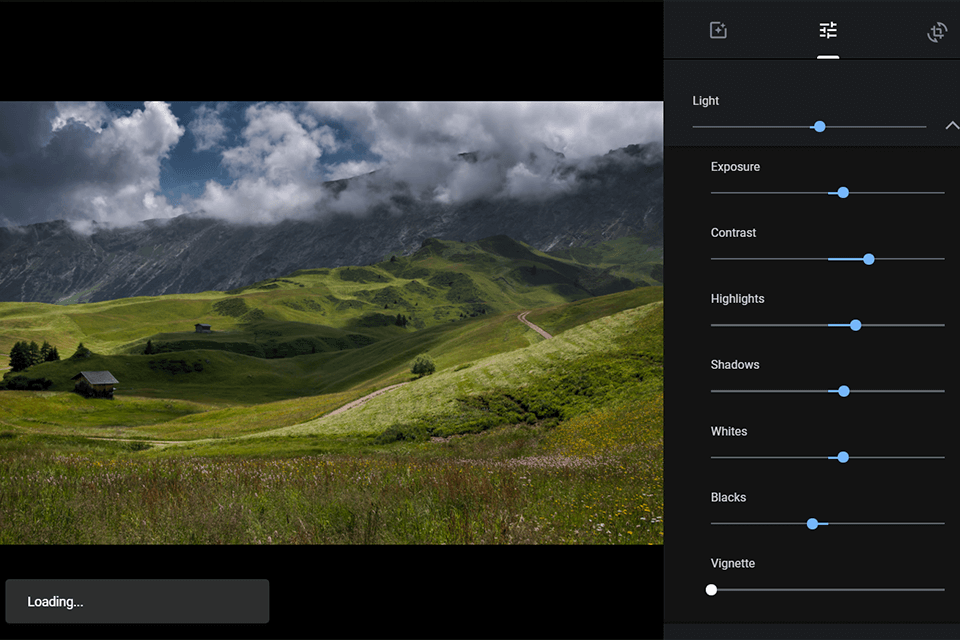Click the Blacks label
Screen dimensions: 960x640
pos(728,497)
